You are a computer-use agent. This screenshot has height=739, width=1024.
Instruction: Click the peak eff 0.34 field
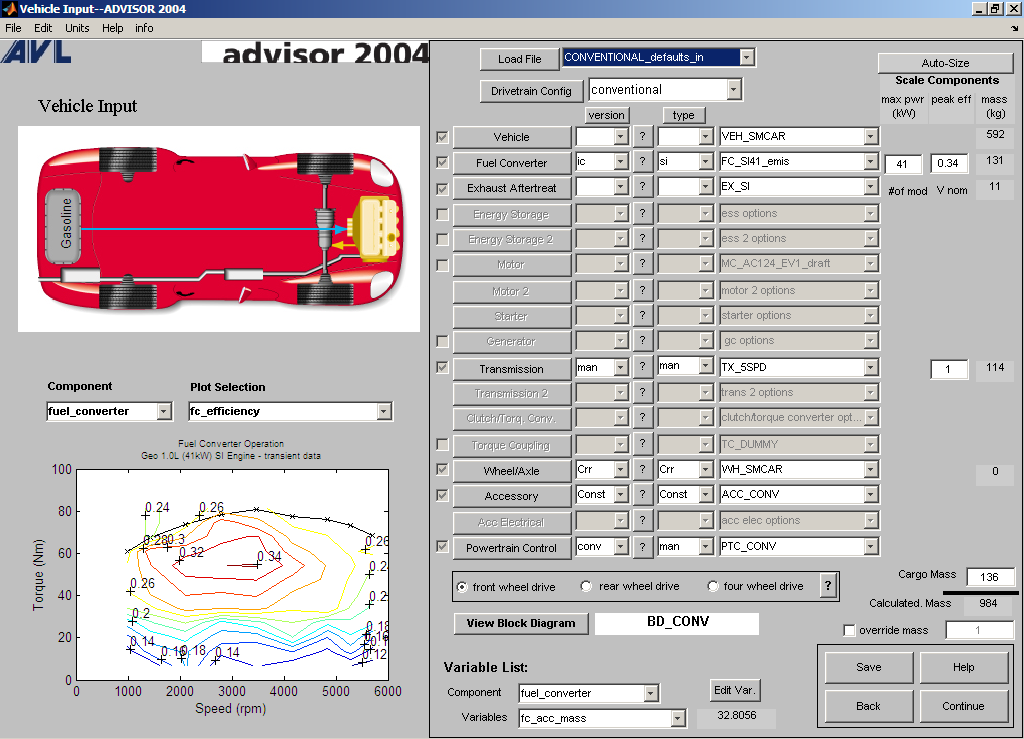[x=948, y=163]
